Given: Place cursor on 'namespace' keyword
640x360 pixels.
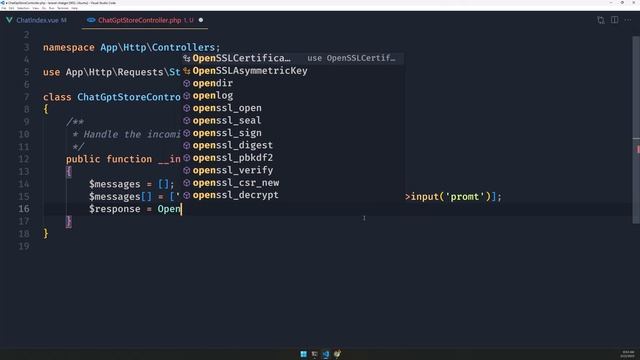Looking at the screenshot, I should pyautogui.click(x=69, y=48).
